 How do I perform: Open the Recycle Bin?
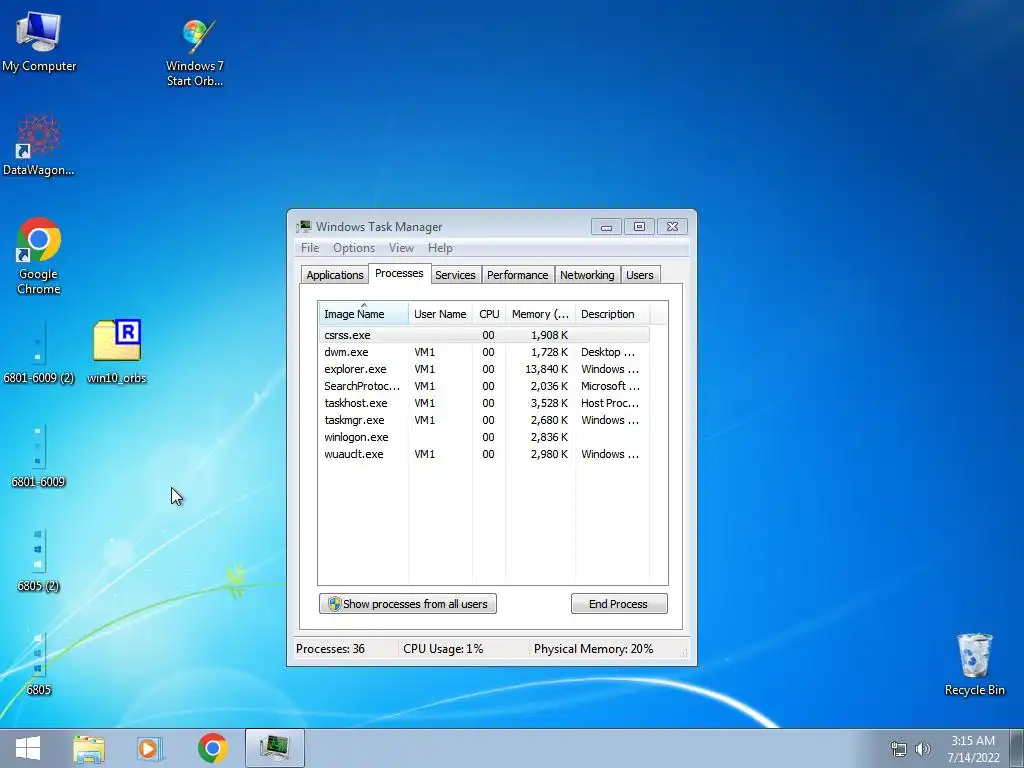974,664
